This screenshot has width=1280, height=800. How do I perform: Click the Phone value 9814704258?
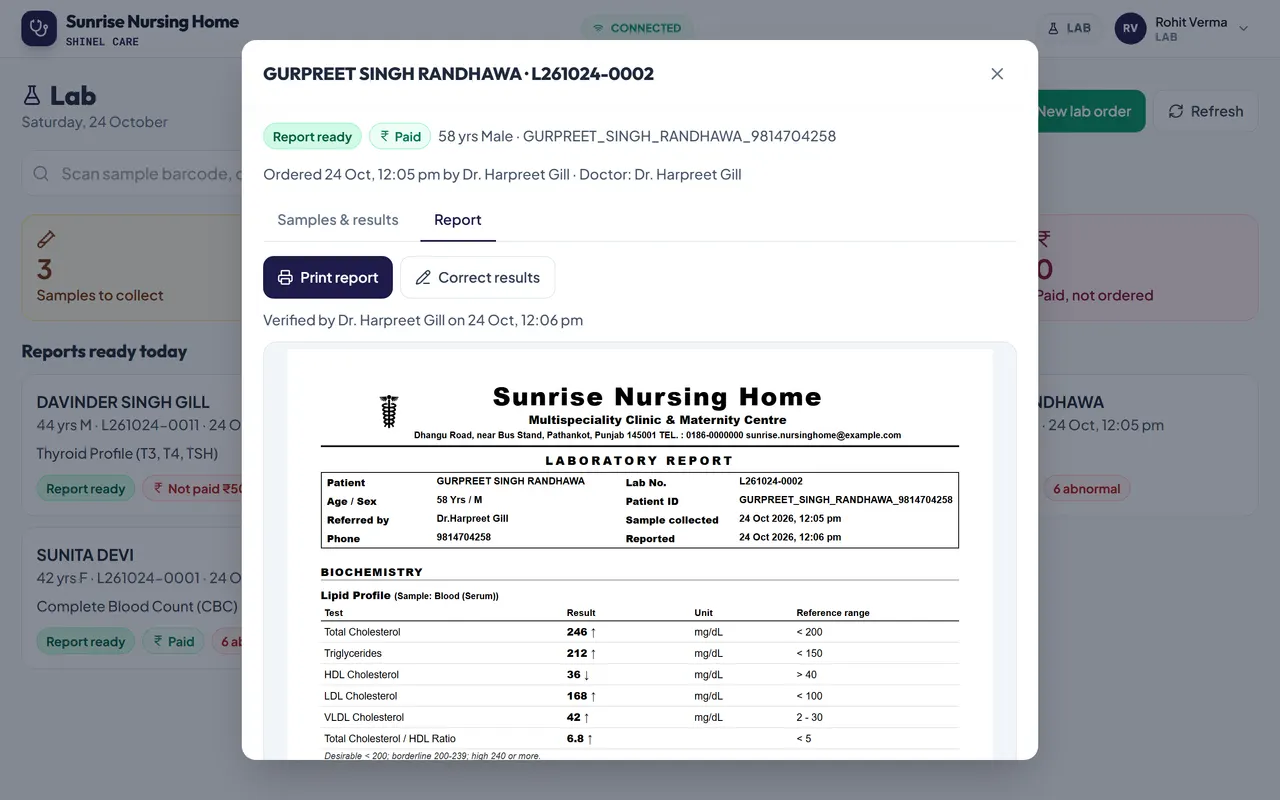(x=464, y=537)
